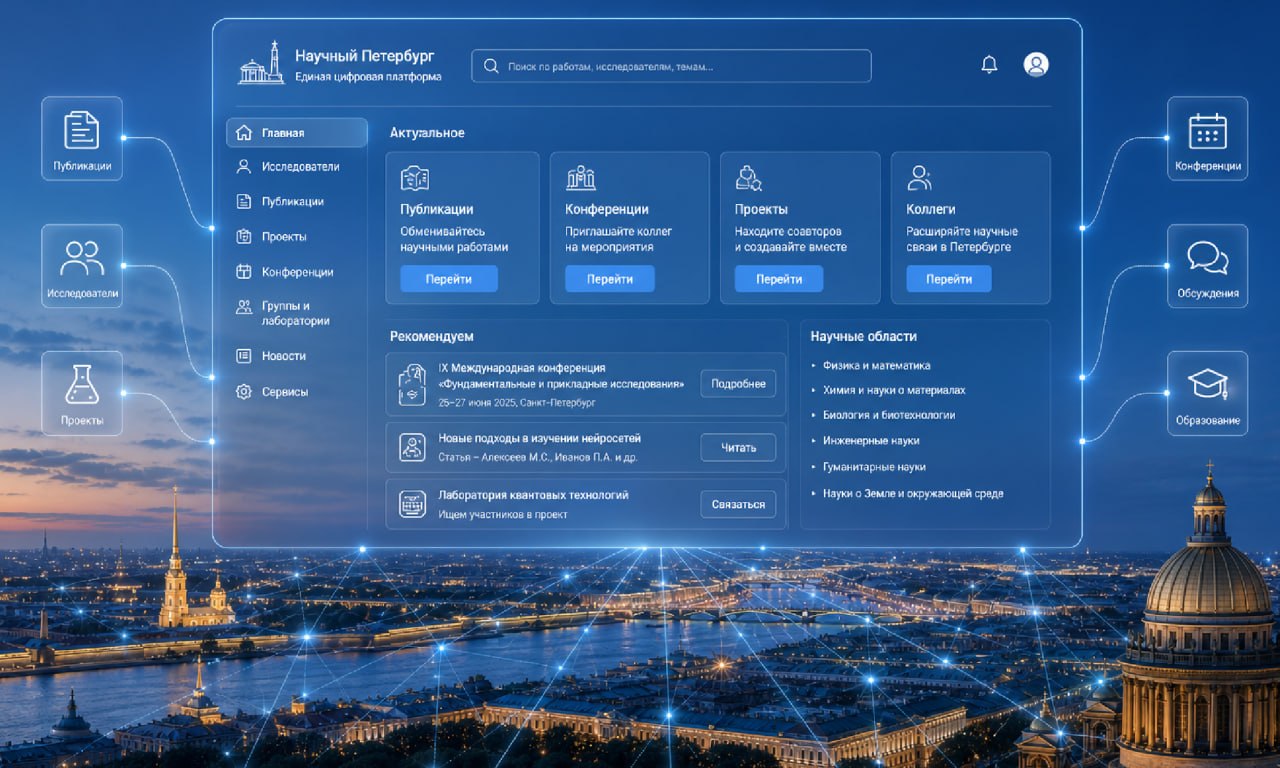Click the notification bell icon
This screenshot has width=1280, height=768.
click(989, 65)
